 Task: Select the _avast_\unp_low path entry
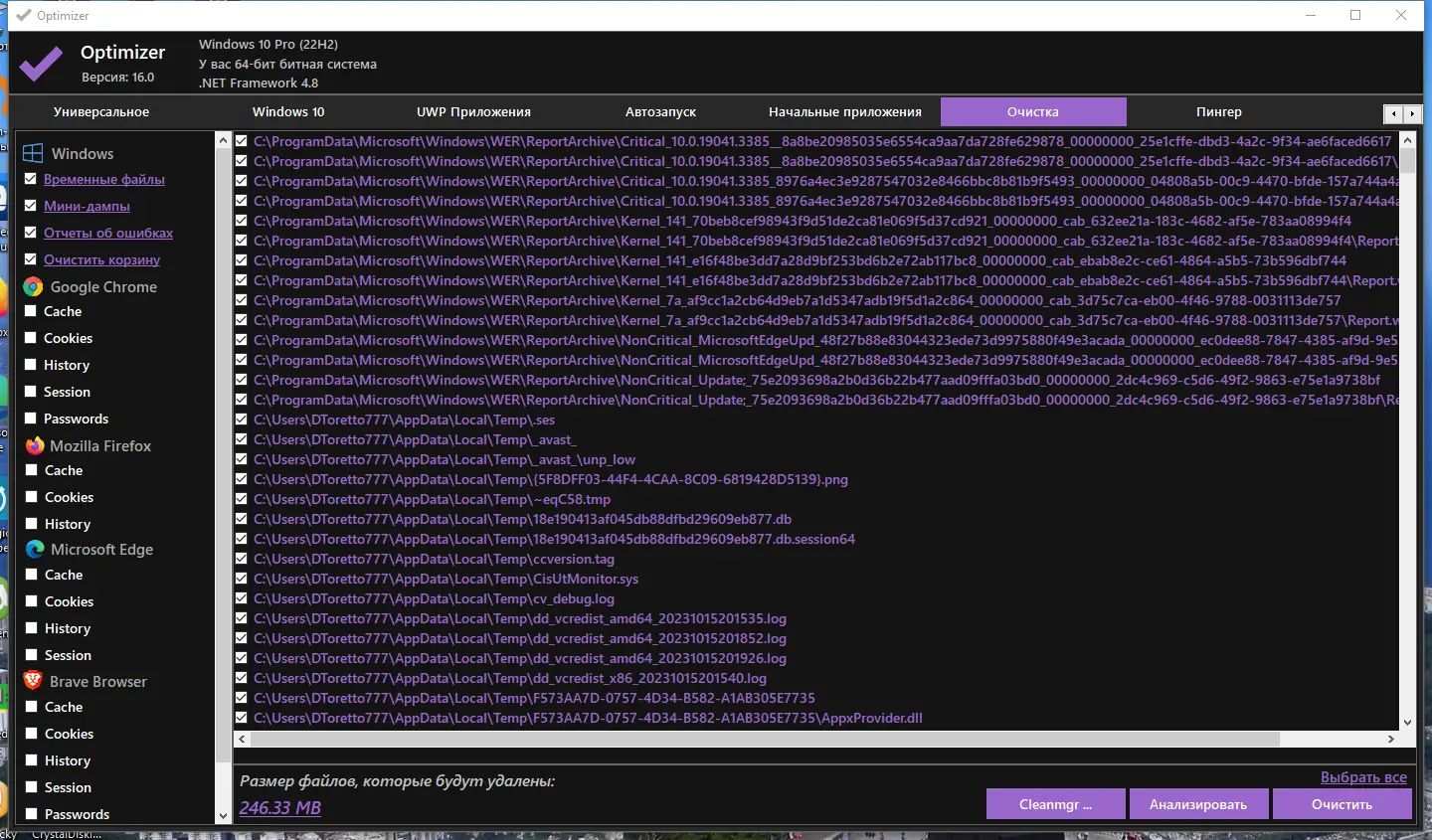445,459
